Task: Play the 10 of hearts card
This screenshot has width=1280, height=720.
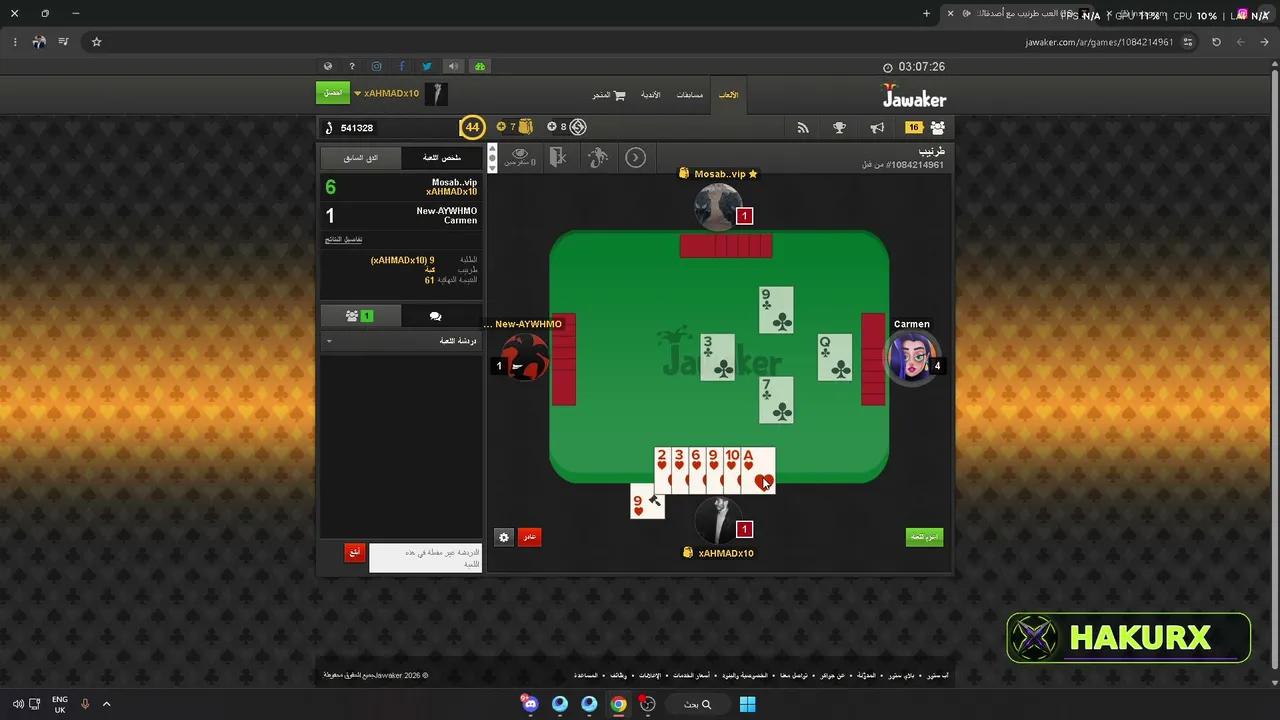Action: click(x=731, y=470)
